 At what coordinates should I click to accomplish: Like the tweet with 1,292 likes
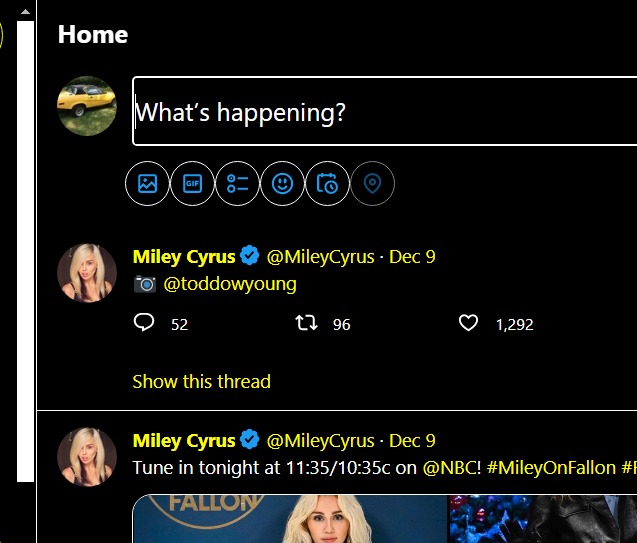468,323
